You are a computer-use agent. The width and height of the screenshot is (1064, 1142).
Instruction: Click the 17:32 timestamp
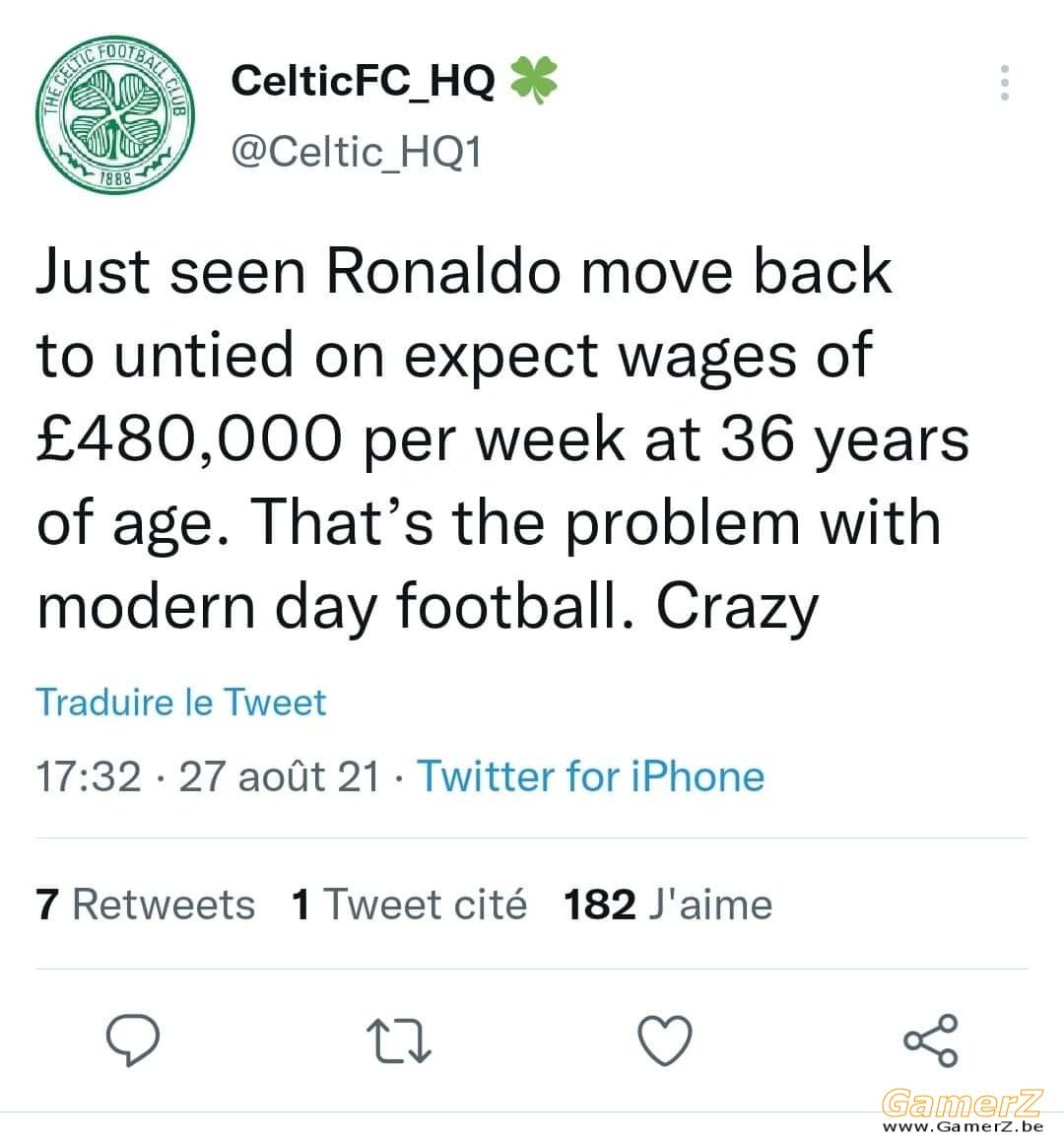[88, 776]
